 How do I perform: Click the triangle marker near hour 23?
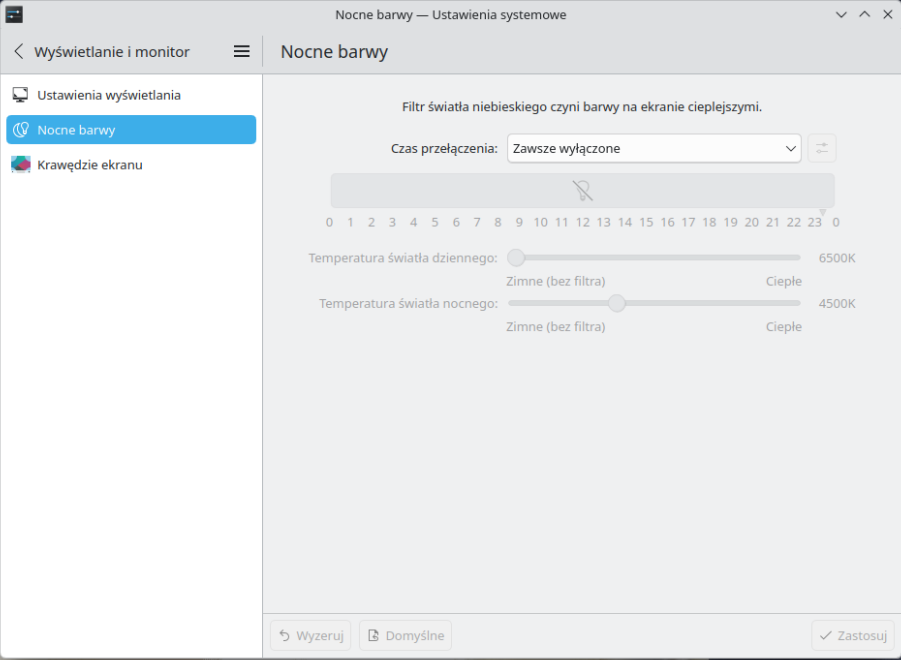822,212
